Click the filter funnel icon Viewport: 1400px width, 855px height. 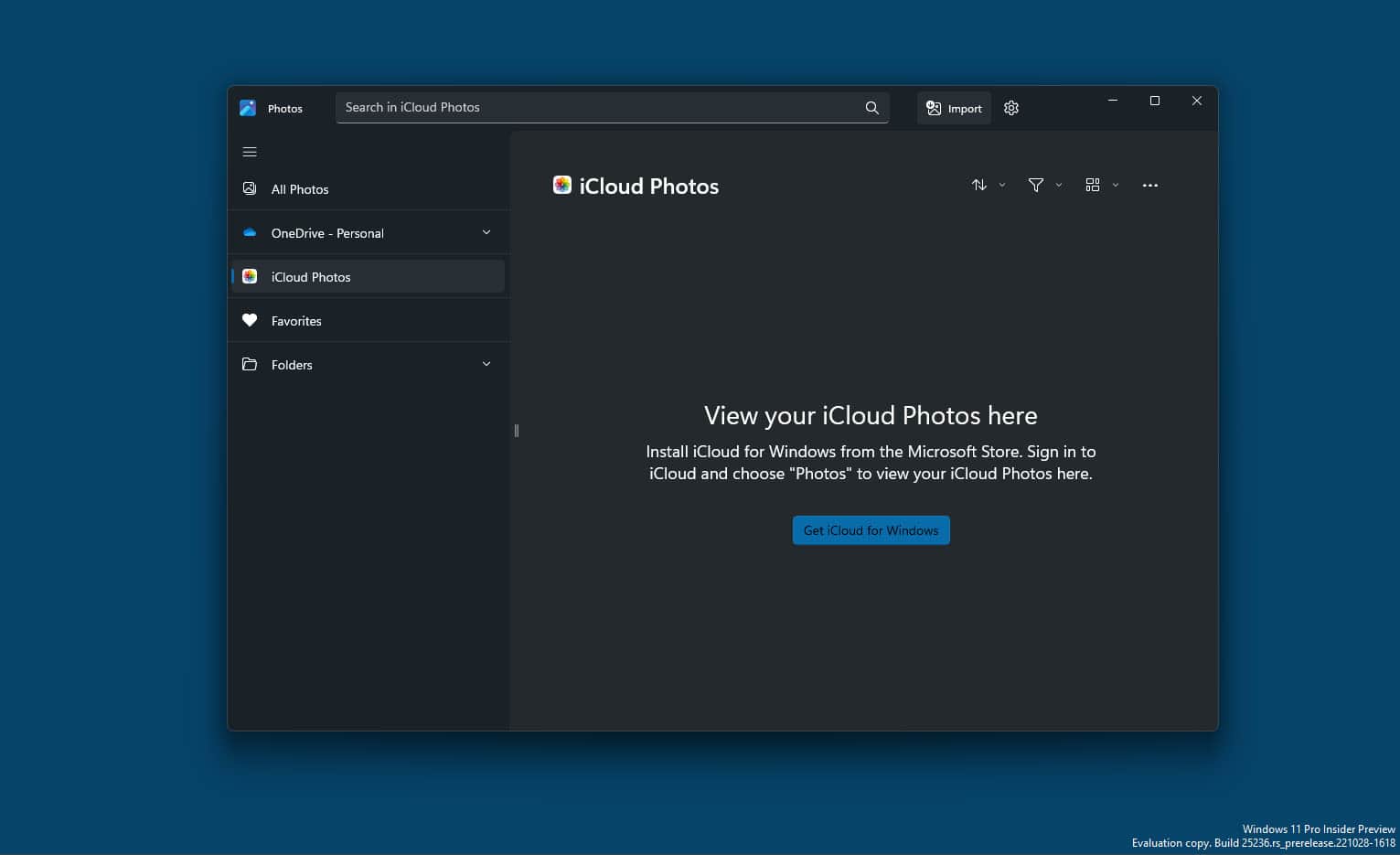[x=1035, y=185]
